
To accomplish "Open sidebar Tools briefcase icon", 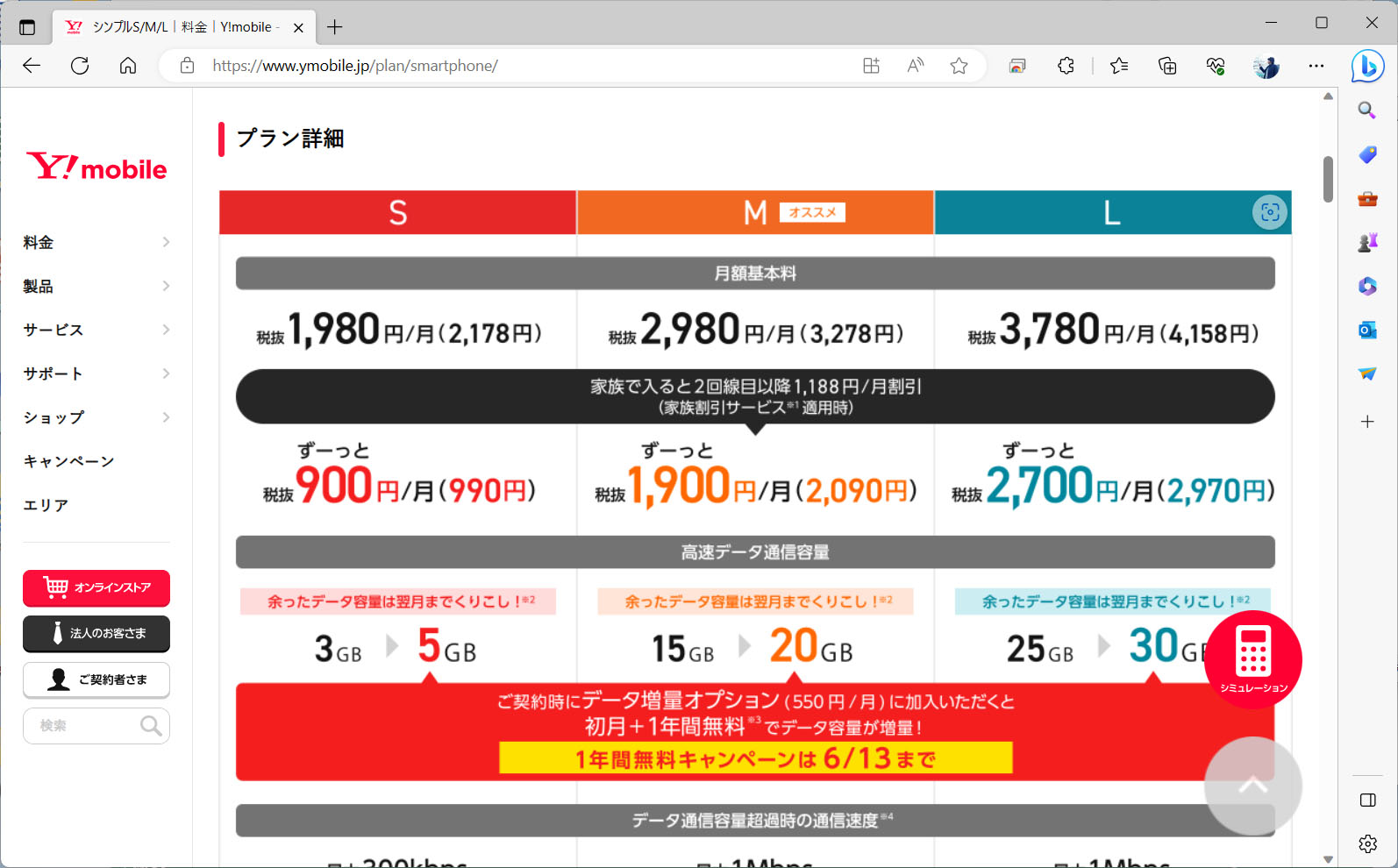I will 1367,199.
